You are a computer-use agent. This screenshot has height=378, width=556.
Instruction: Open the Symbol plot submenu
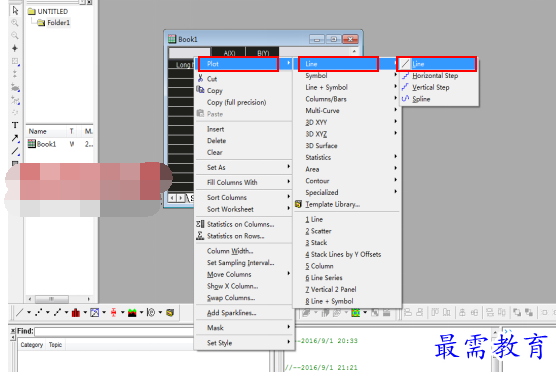(x=347, y=76)
